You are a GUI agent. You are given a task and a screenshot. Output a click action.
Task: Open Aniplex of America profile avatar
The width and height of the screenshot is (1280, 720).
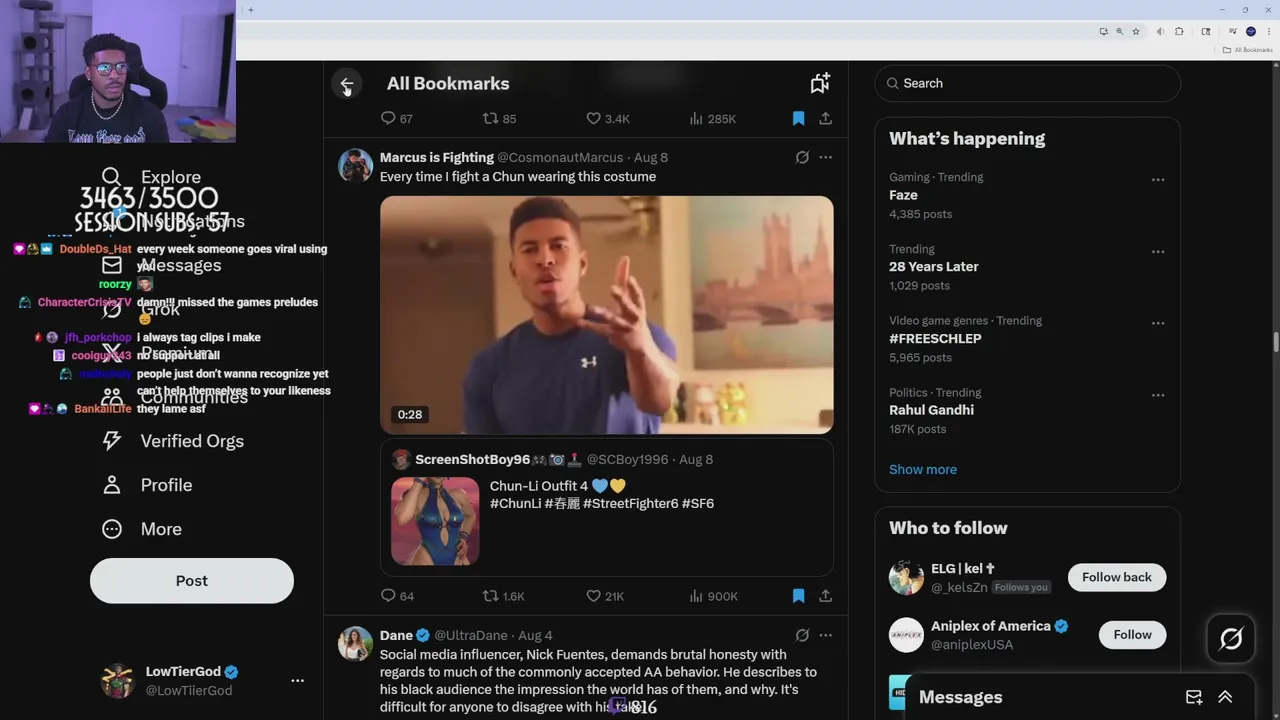(906, 634)
